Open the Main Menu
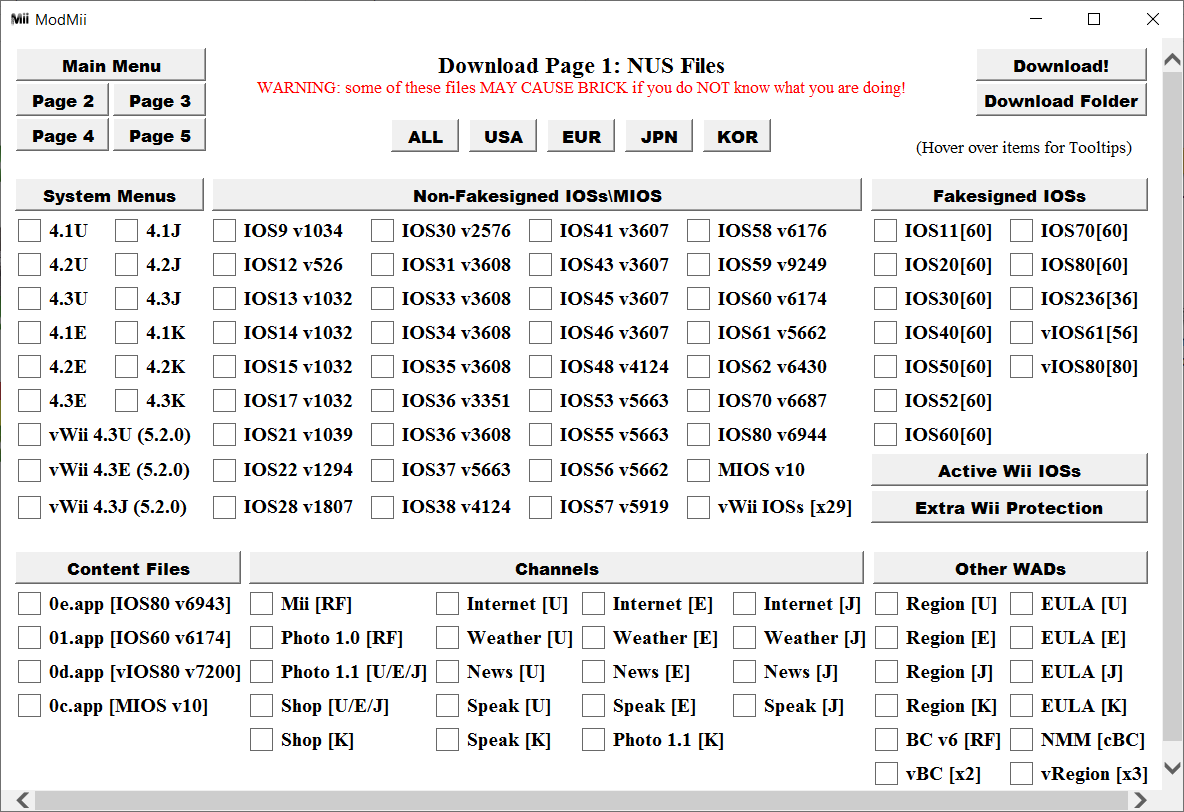This screenshot has width=1184, height=812. click(x=111, y=65)
